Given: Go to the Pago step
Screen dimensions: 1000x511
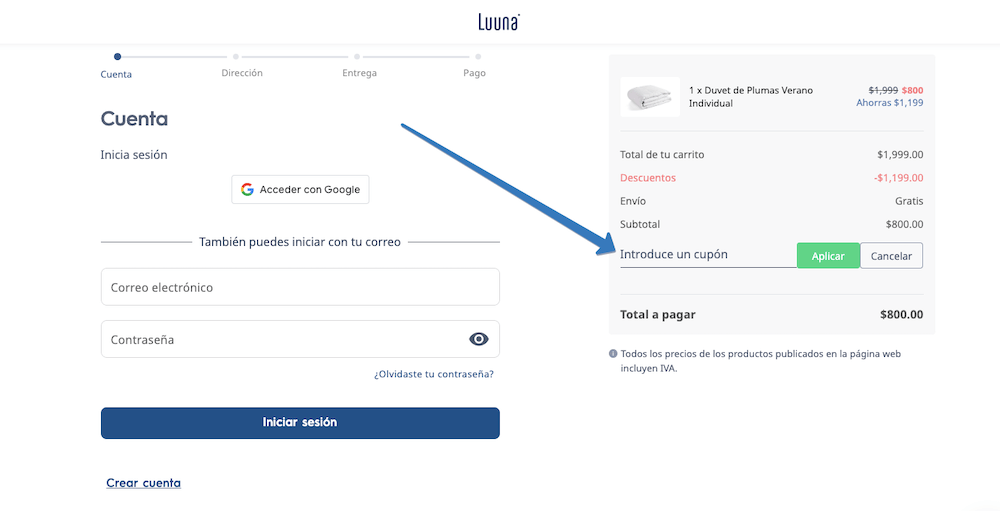Looking at the screenshot, I should tap(474, 73).
